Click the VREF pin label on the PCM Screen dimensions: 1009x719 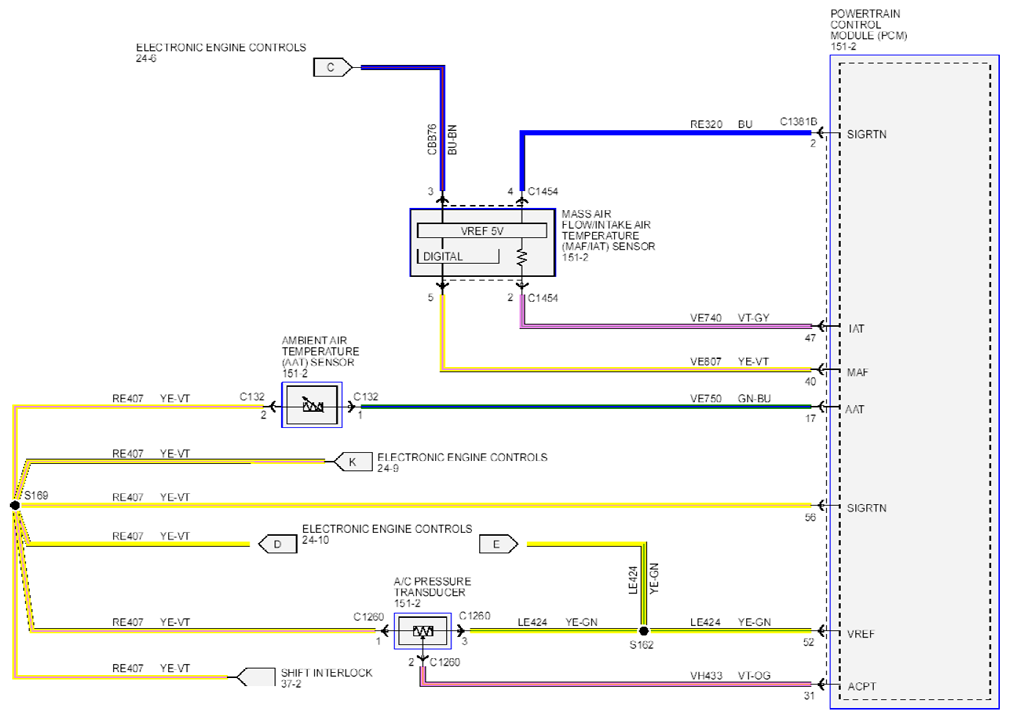click(860, 634)
